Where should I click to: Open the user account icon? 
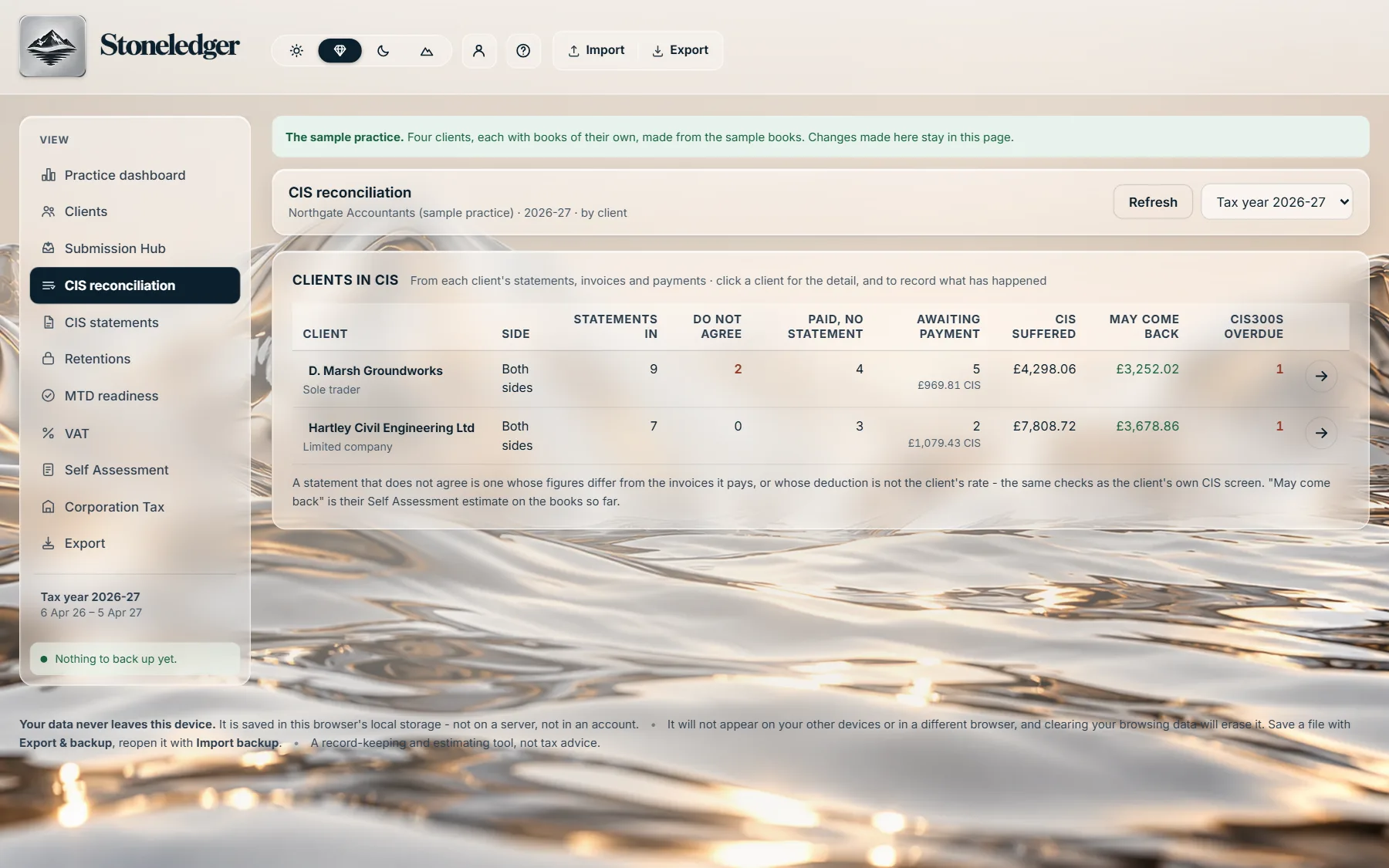coord(479,51)
